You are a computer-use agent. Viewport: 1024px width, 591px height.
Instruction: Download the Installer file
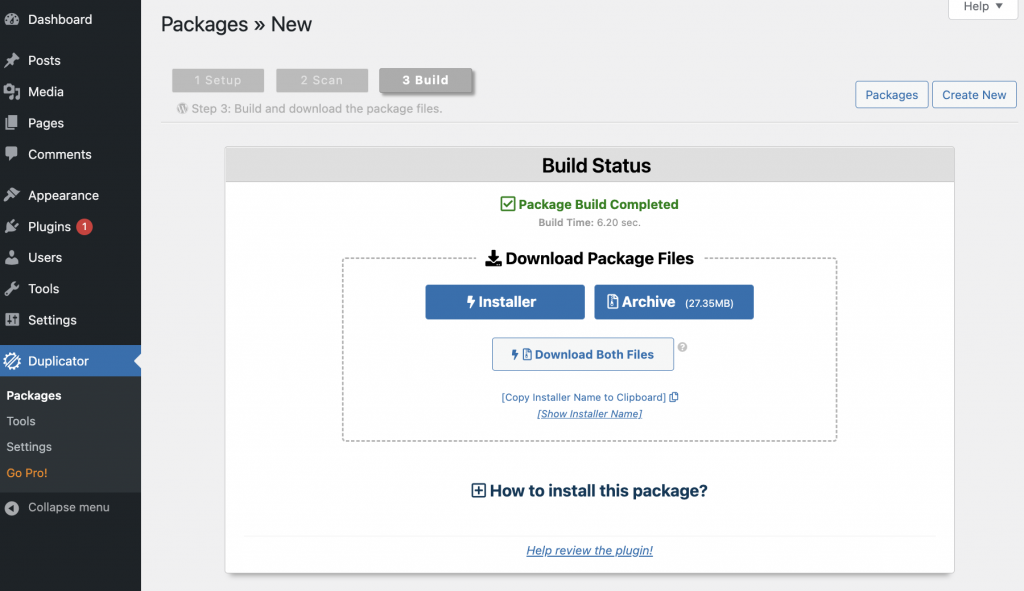pos(504,302)
